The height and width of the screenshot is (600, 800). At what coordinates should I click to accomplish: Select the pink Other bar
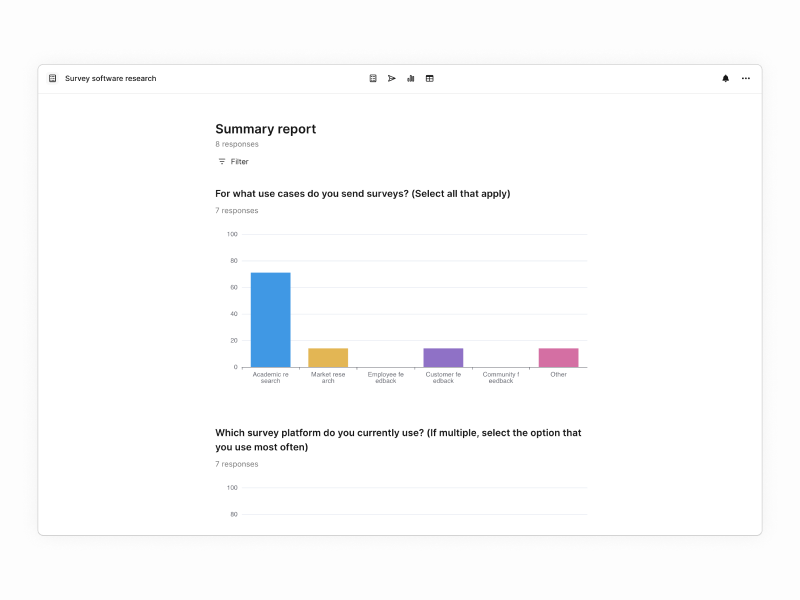point(559,358)
